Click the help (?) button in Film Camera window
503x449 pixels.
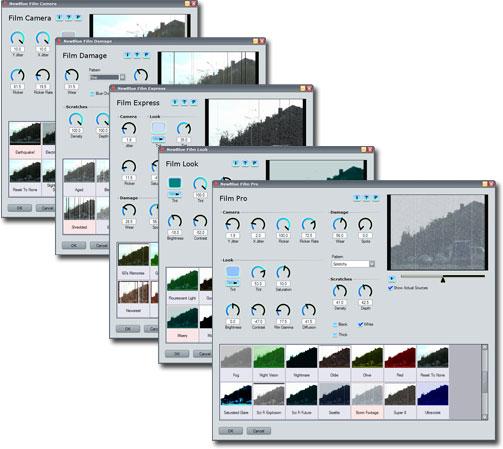tap(69, 17)
